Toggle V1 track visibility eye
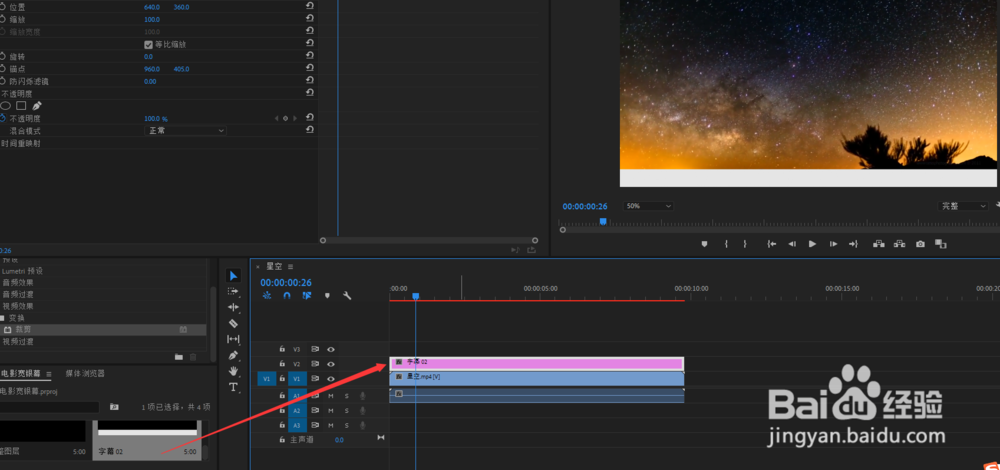1000x470 pixels. (330, 379)
